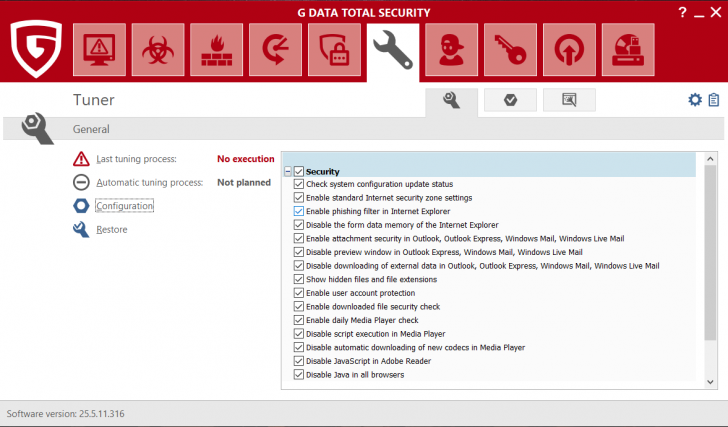
Task: Open the Virus protection biohazard icon
Action: coord(158,50)
